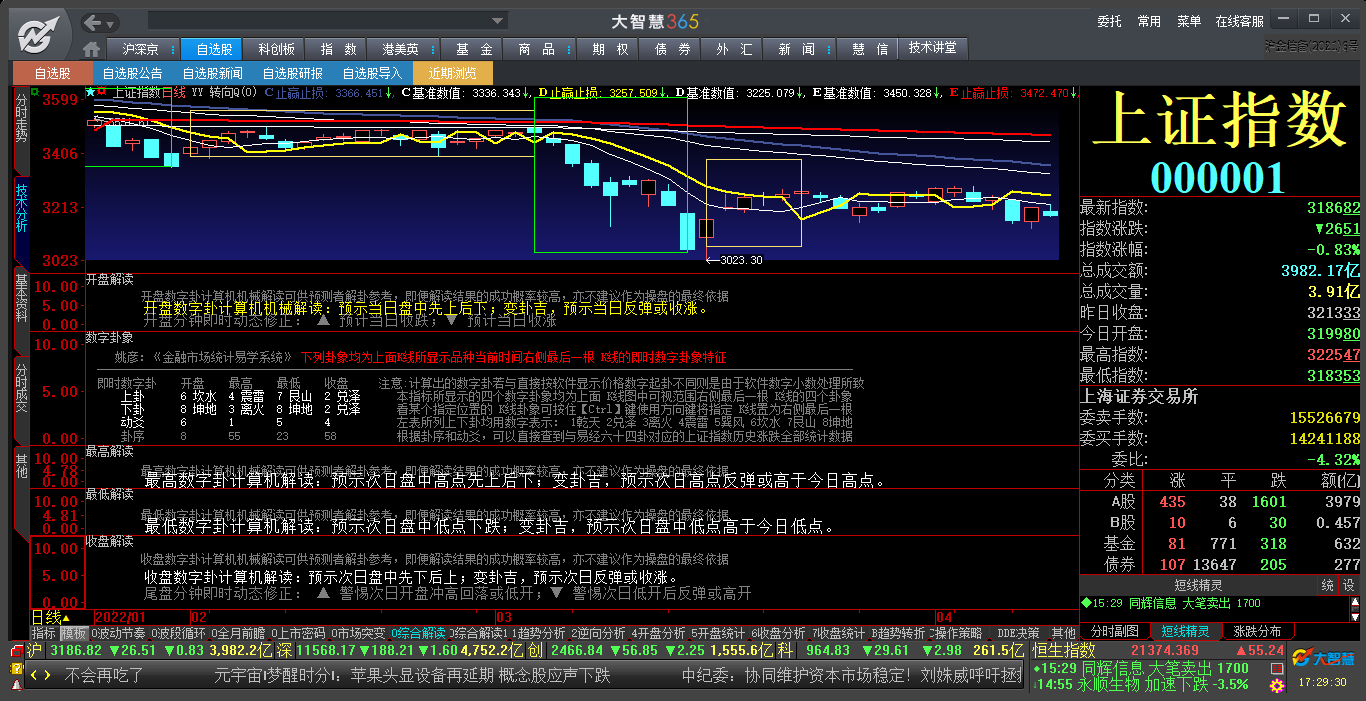The image size is (1366, 701).
Task: Select the 0综合解读 indicator tab
Action: pos(418,633)
